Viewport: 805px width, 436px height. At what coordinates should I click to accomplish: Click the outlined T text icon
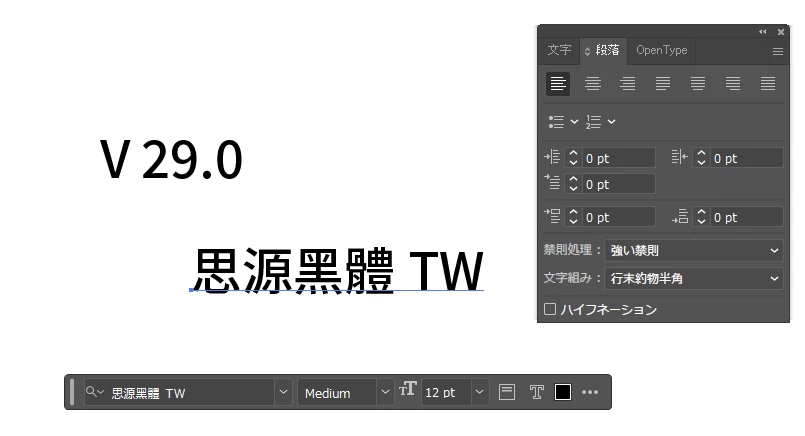536,392
